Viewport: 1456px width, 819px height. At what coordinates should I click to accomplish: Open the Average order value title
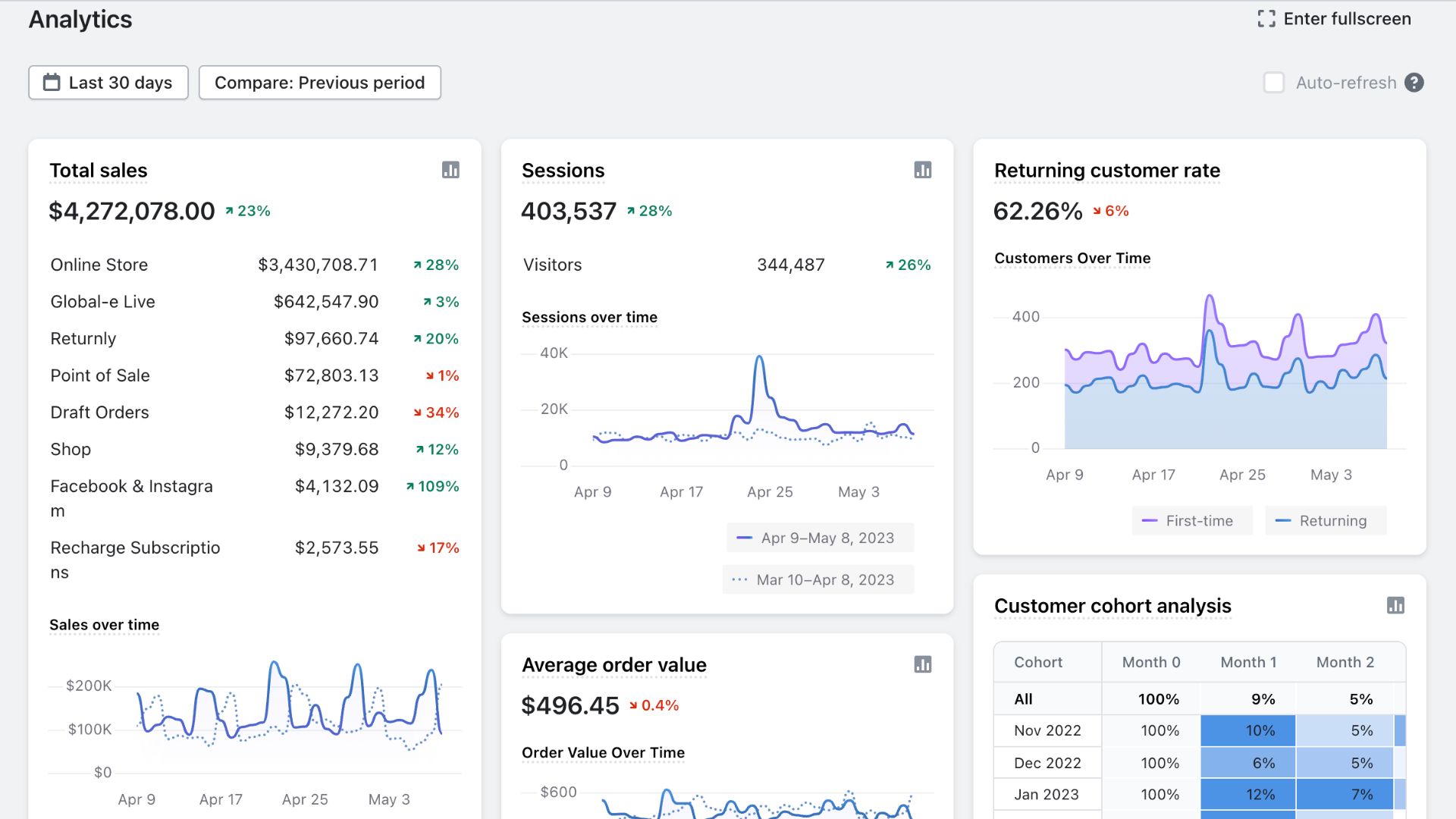(614, 665)
